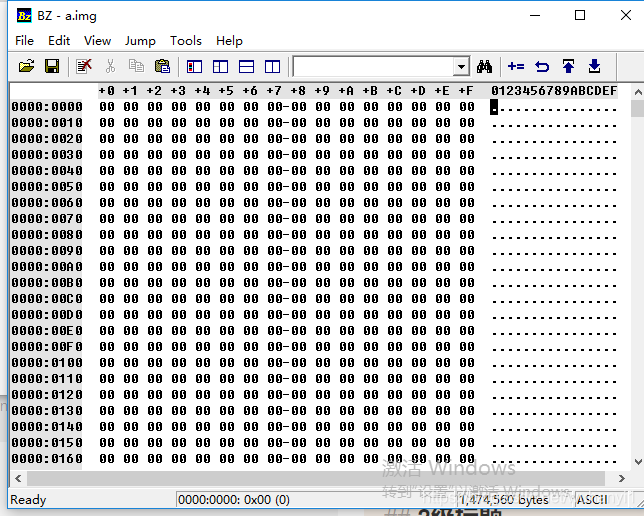Click the 0123456789ABCDEF ASCII header
Screen dimensions: 644x516
[554, 91]
